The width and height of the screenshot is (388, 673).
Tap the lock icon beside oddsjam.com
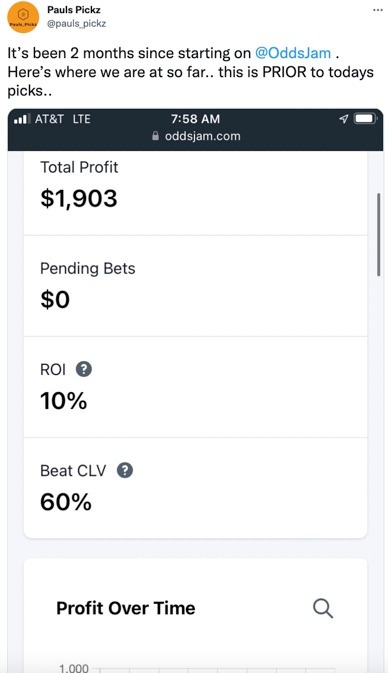156,136
